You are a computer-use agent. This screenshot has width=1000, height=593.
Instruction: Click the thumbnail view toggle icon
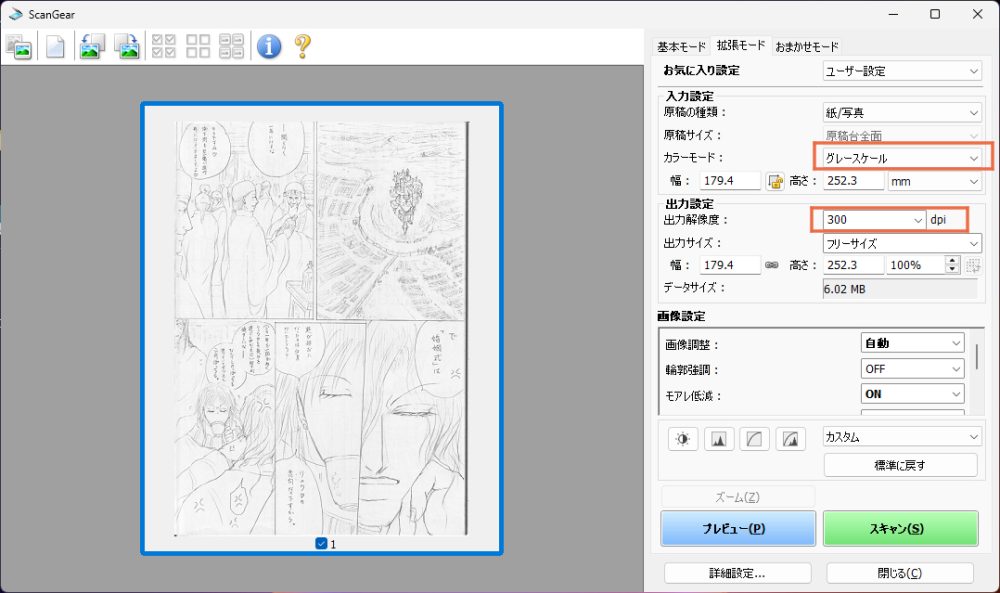(x=19, y=46)
